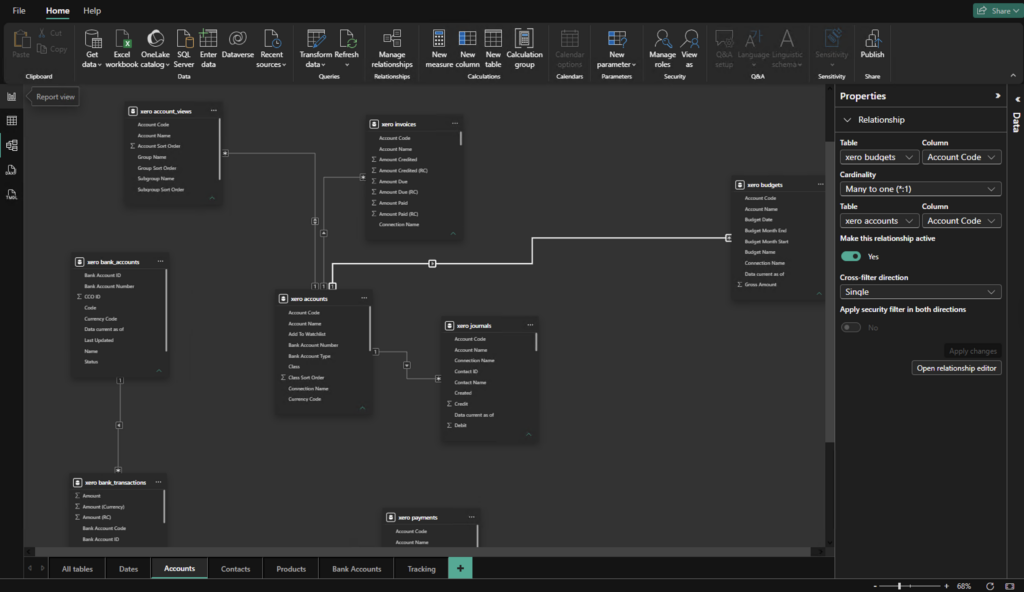Open the xero accounts table dropdown
Screen dimensions: 1024x592
click(879, 221)
